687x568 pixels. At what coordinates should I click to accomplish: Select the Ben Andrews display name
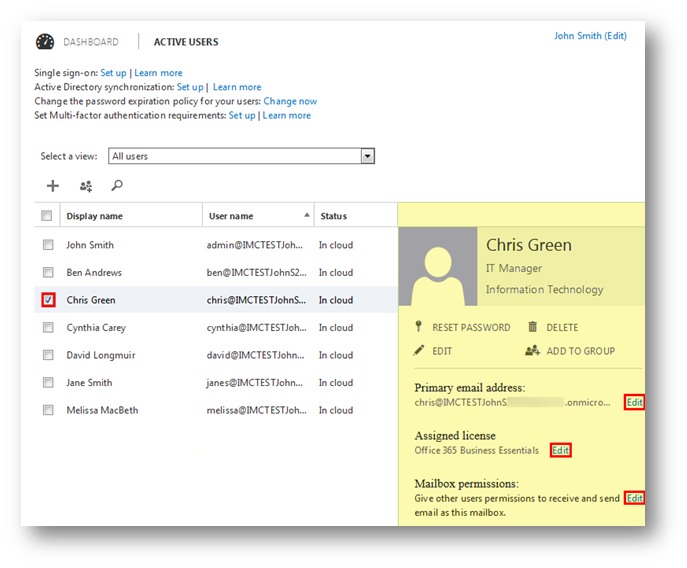tap(94, 273)
